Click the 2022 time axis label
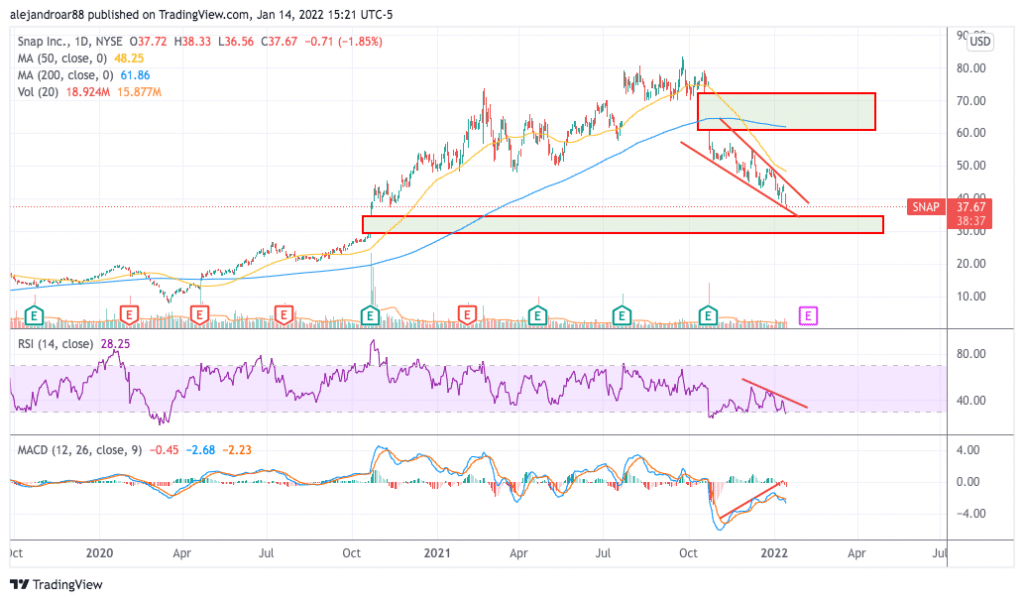 775,553
